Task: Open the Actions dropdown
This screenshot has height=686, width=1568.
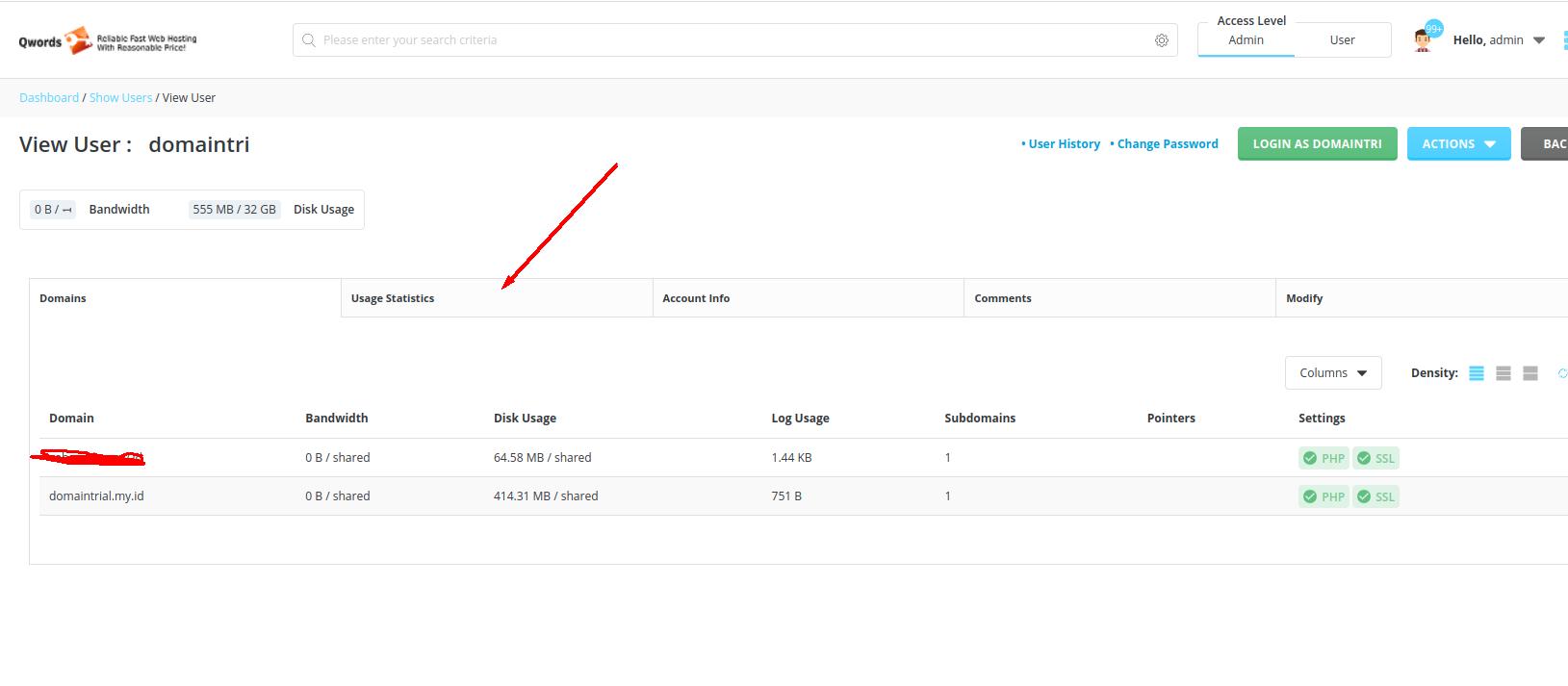Action: [1458, 143]
